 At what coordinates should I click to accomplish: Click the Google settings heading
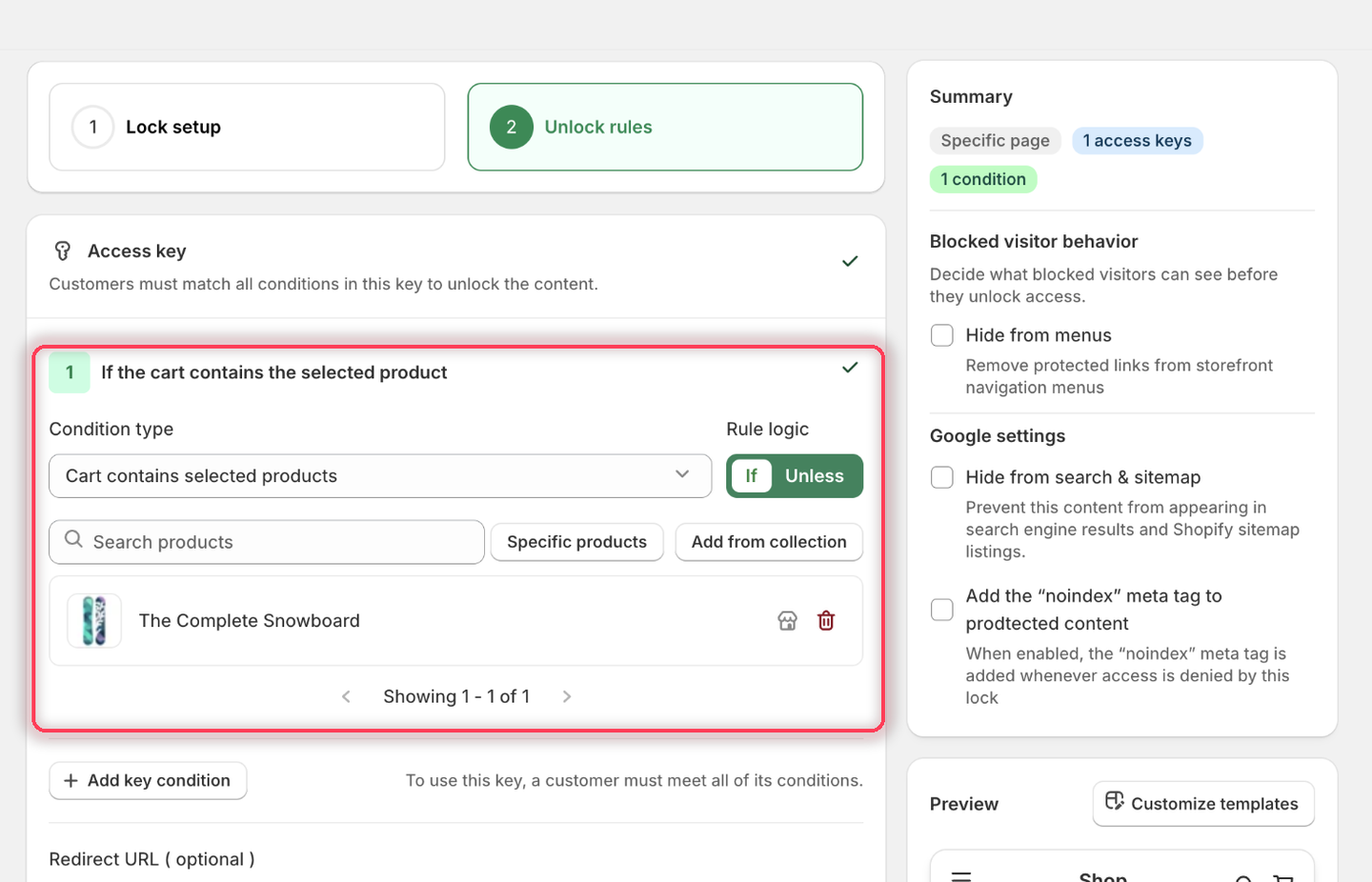tap(998, 436)
